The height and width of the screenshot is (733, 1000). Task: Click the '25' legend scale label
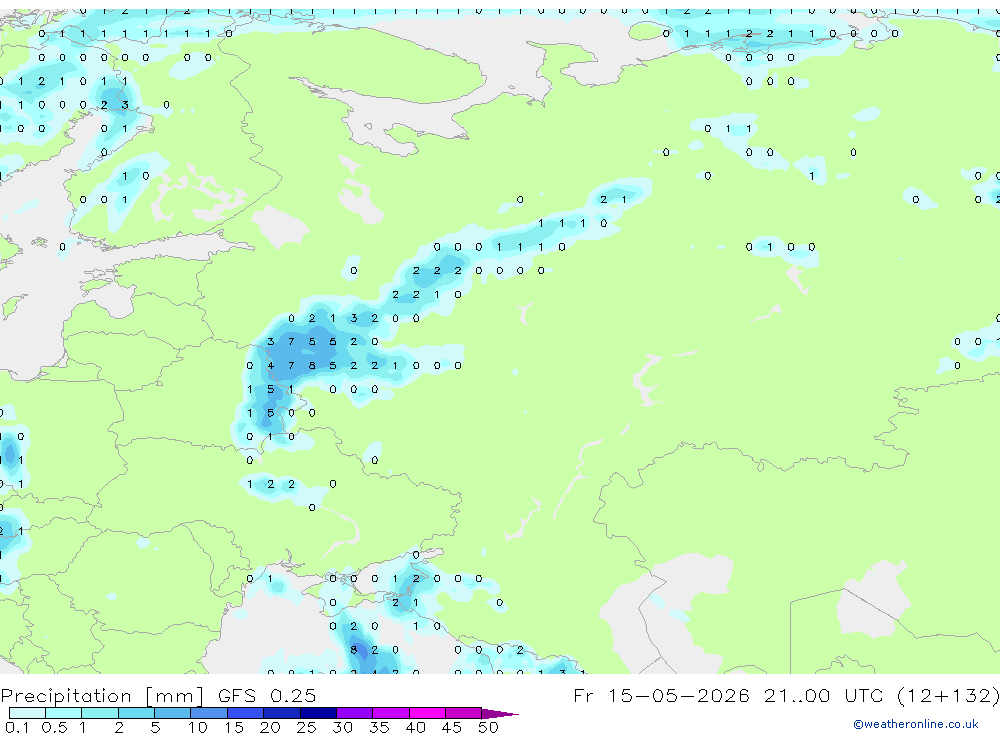306,727
